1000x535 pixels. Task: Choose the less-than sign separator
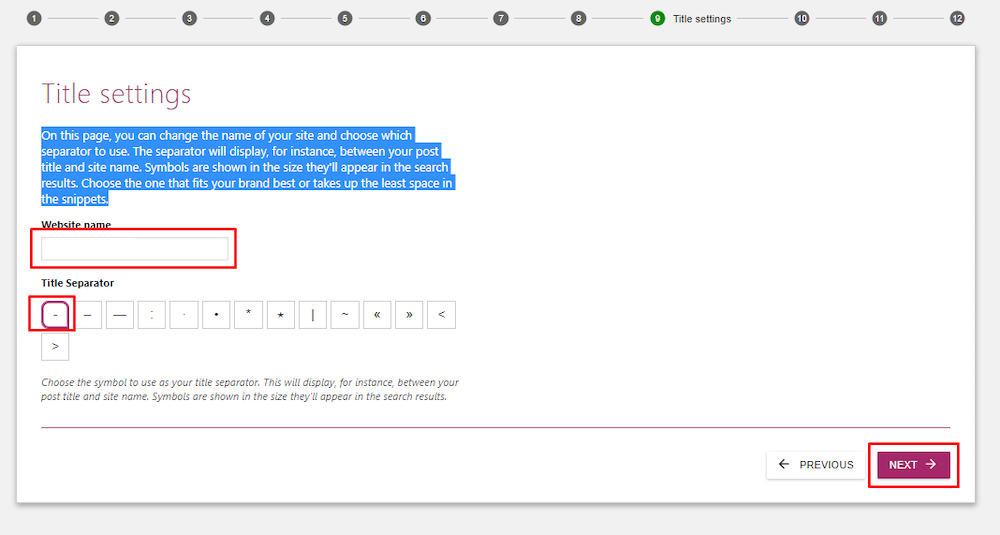coord(441,315)
